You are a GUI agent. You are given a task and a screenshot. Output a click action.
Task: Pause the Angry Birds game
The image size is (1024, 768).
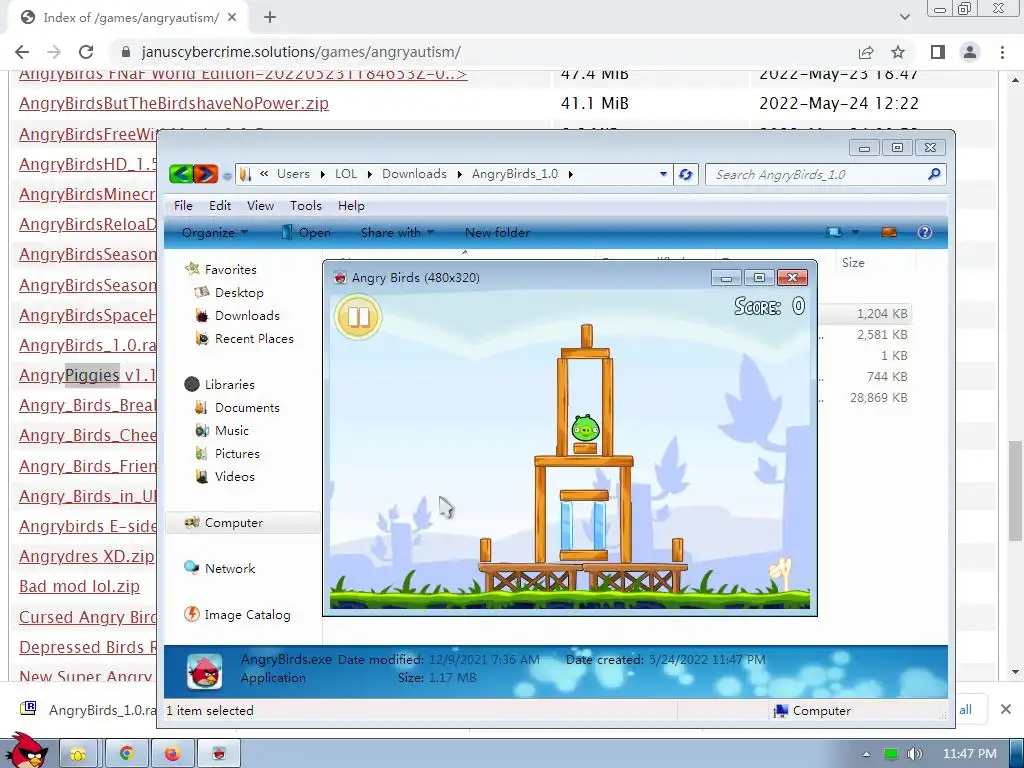click(x=358, y=317)
